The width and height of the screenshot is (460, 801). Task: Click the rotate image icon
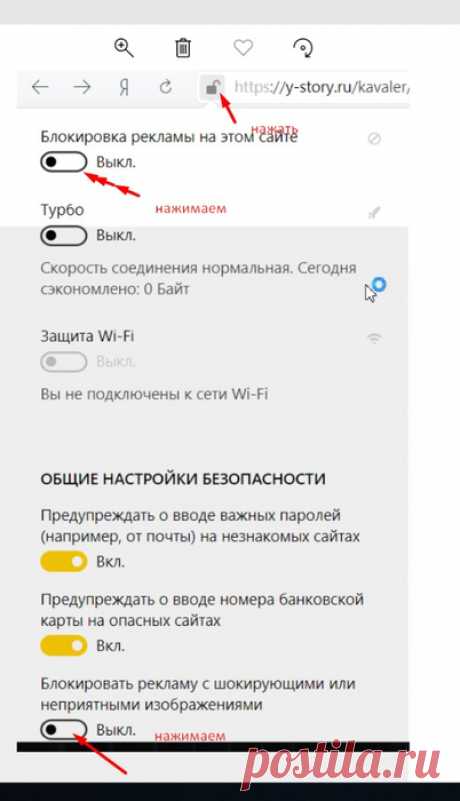[303, 48]
